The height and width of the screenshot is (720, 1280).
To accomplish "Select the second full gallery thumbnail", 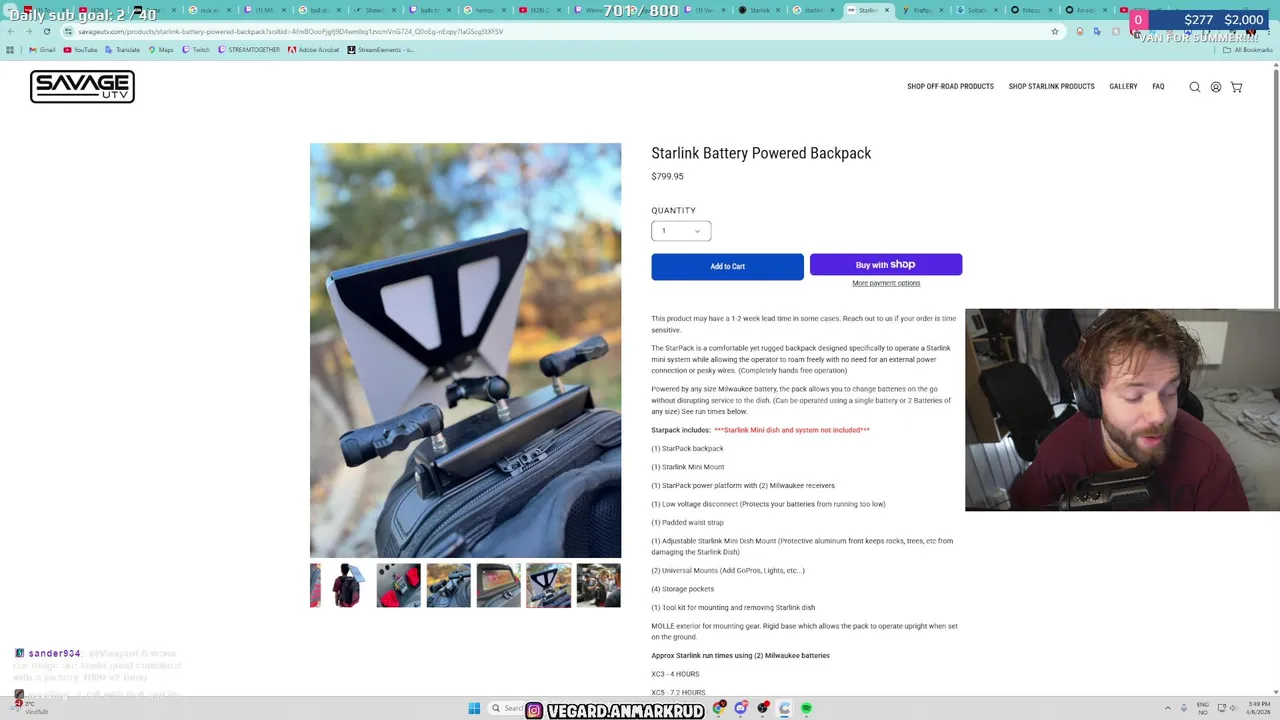I will (x=398, y=586).
